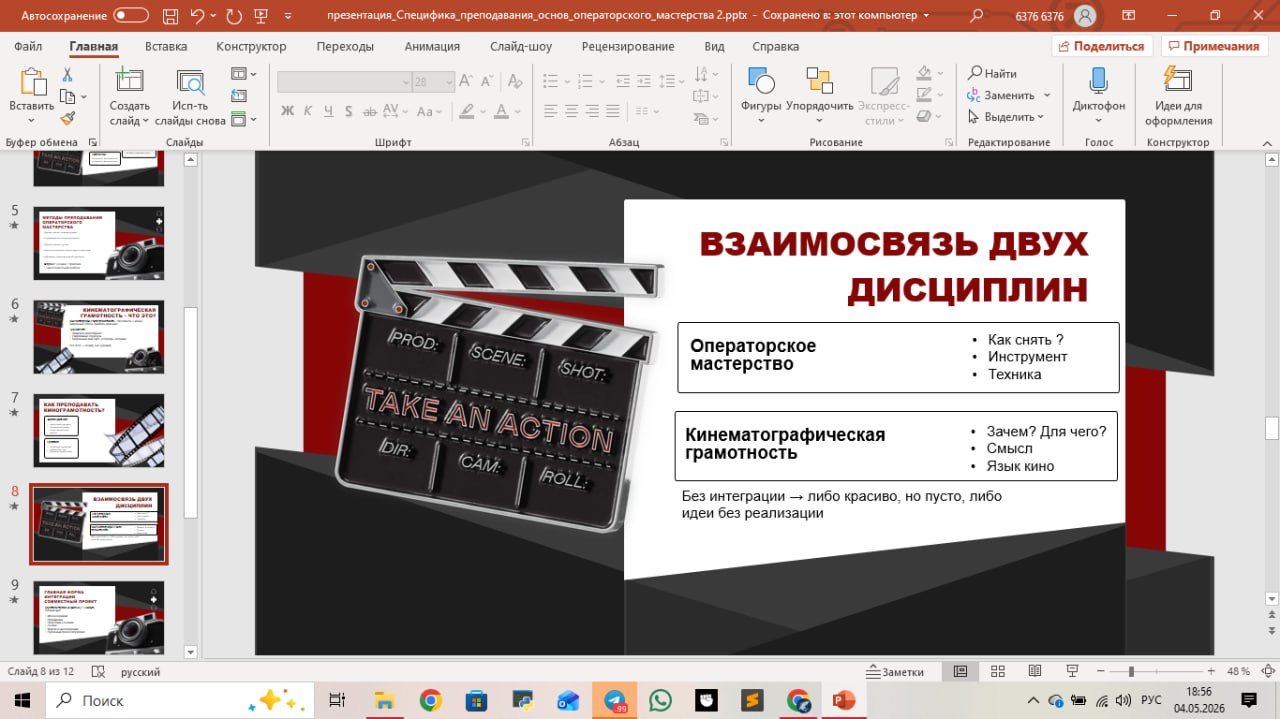This screenshot has width=1280, height=719.
Task: Open the Section dropdown
Action: [243, 119]
